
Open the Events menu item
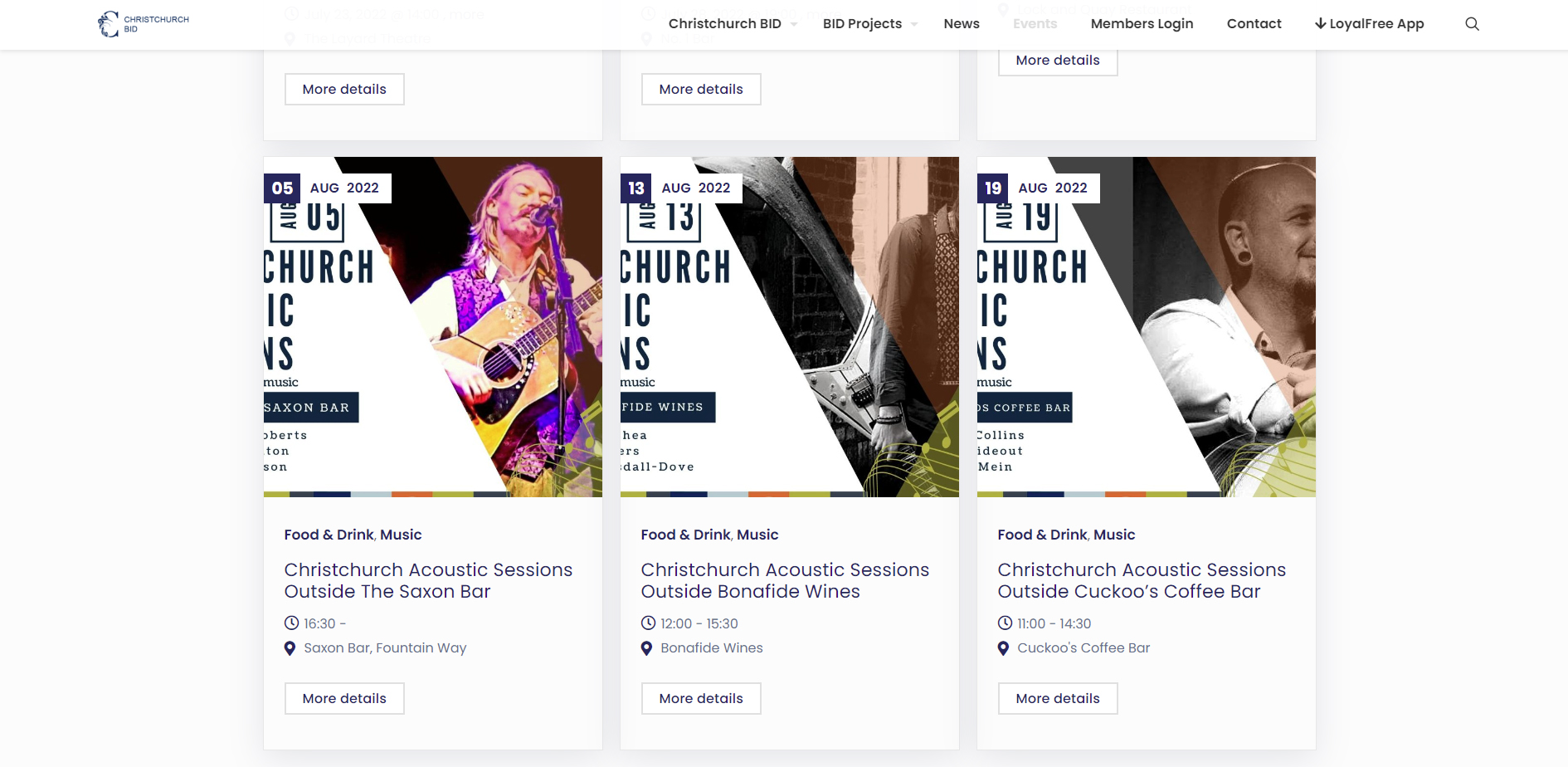1035,24
